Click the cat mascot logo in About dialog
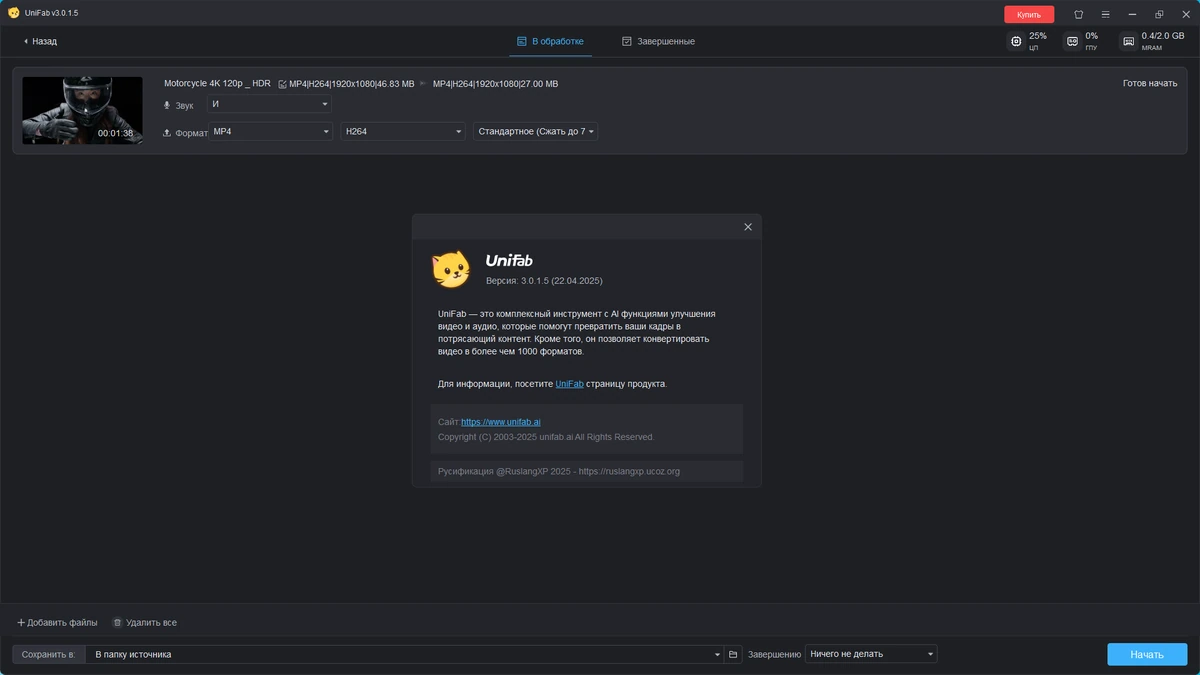1200x675 pixels. click(x=451, y=269)
